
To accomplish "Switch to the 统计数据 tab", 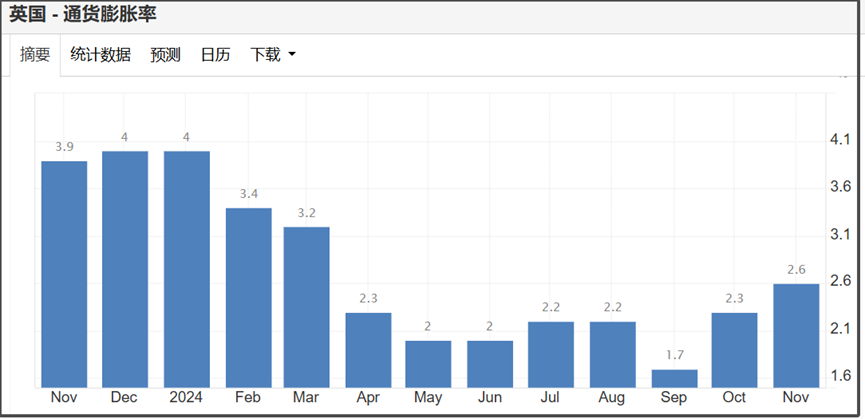I will 100,55.
